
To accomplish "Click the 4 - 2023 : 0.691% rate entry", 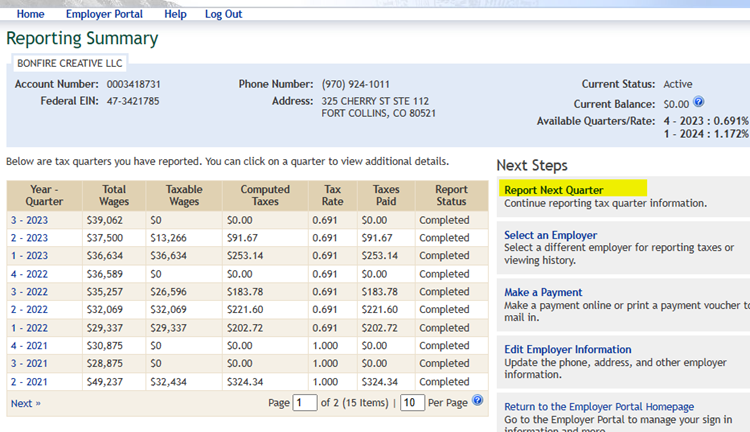I will [706, 121].
